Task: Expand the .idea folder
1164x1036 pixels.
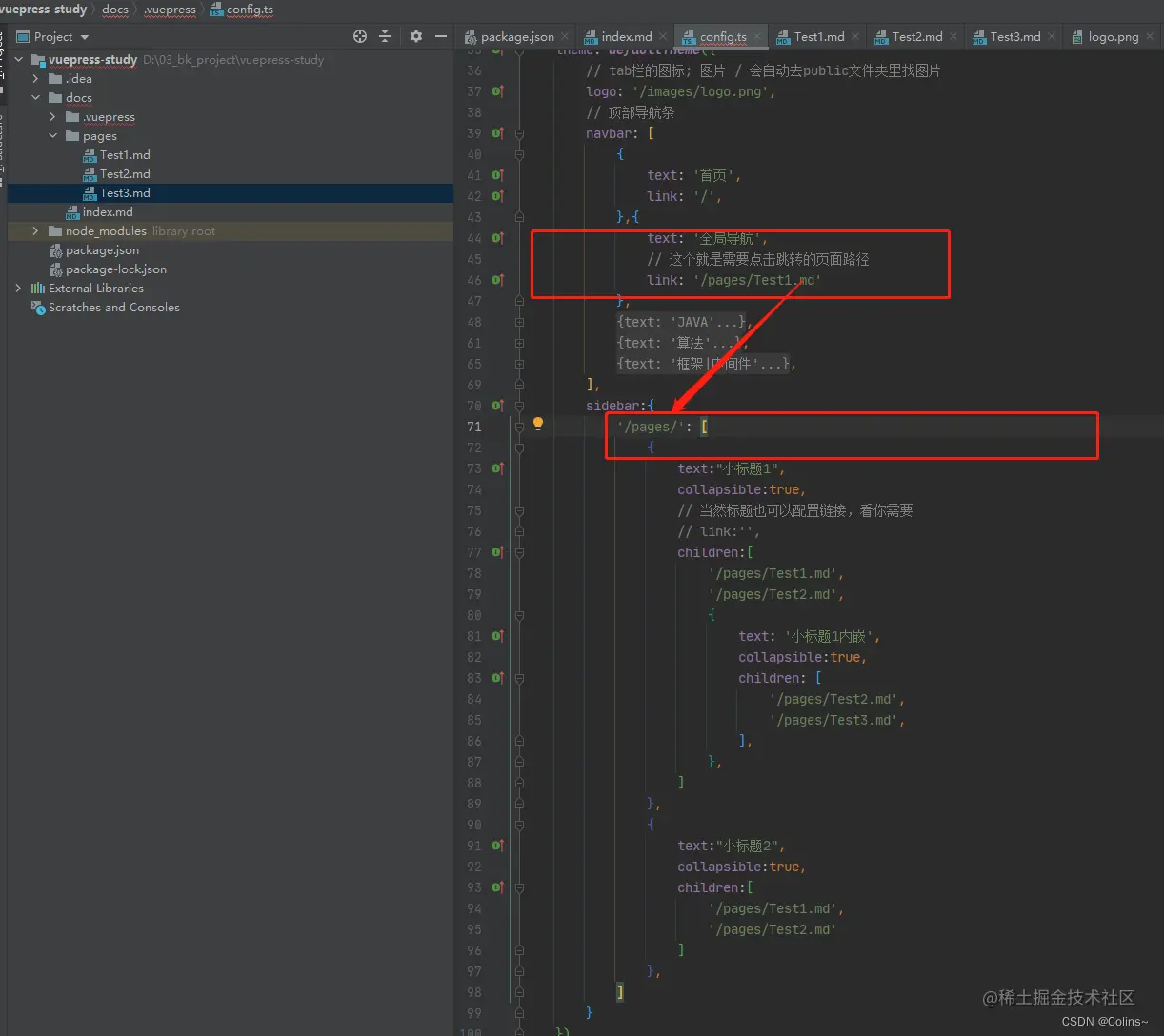Action: click(x=36, y=78)
